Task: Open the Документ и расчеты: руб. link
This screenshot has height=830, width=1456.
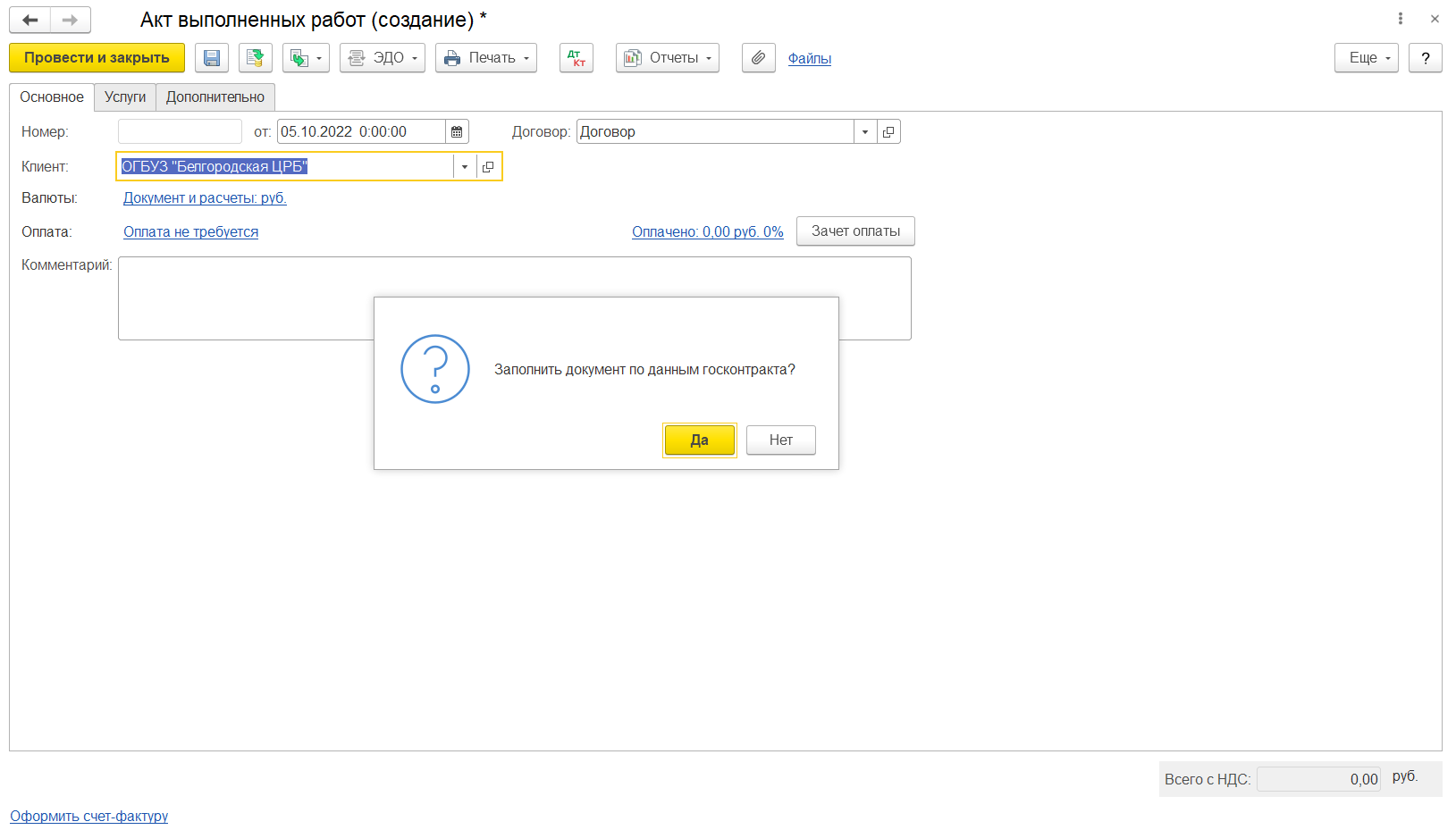Action: click(x=205, y=198)
